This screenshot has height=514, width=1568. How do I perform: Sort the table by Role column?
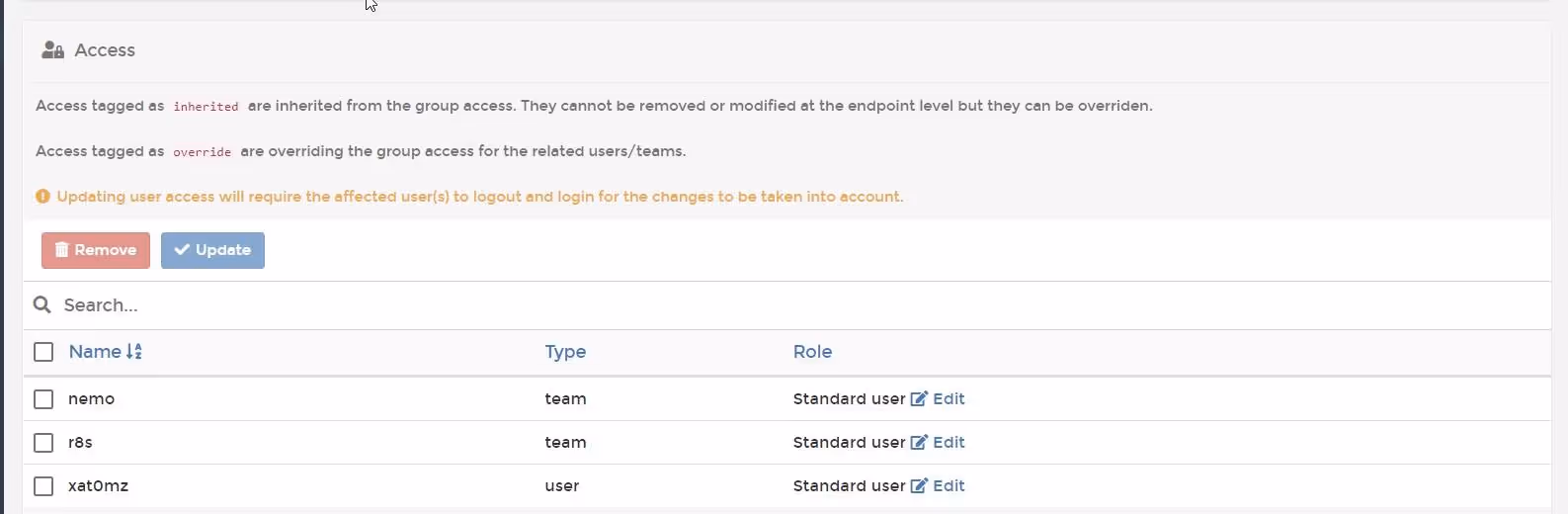point(812,352)
